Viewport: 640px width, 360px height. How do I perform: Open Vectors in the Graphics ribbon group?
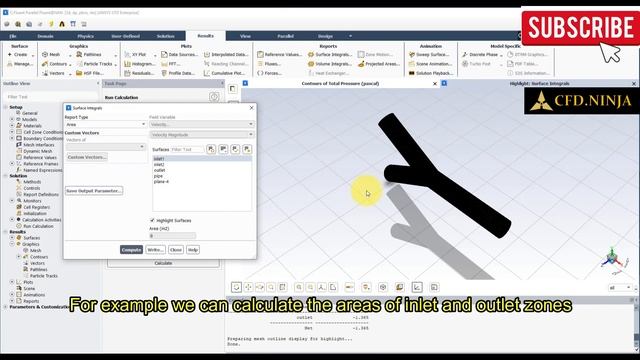pyautogui.click(x=53, y=73)
